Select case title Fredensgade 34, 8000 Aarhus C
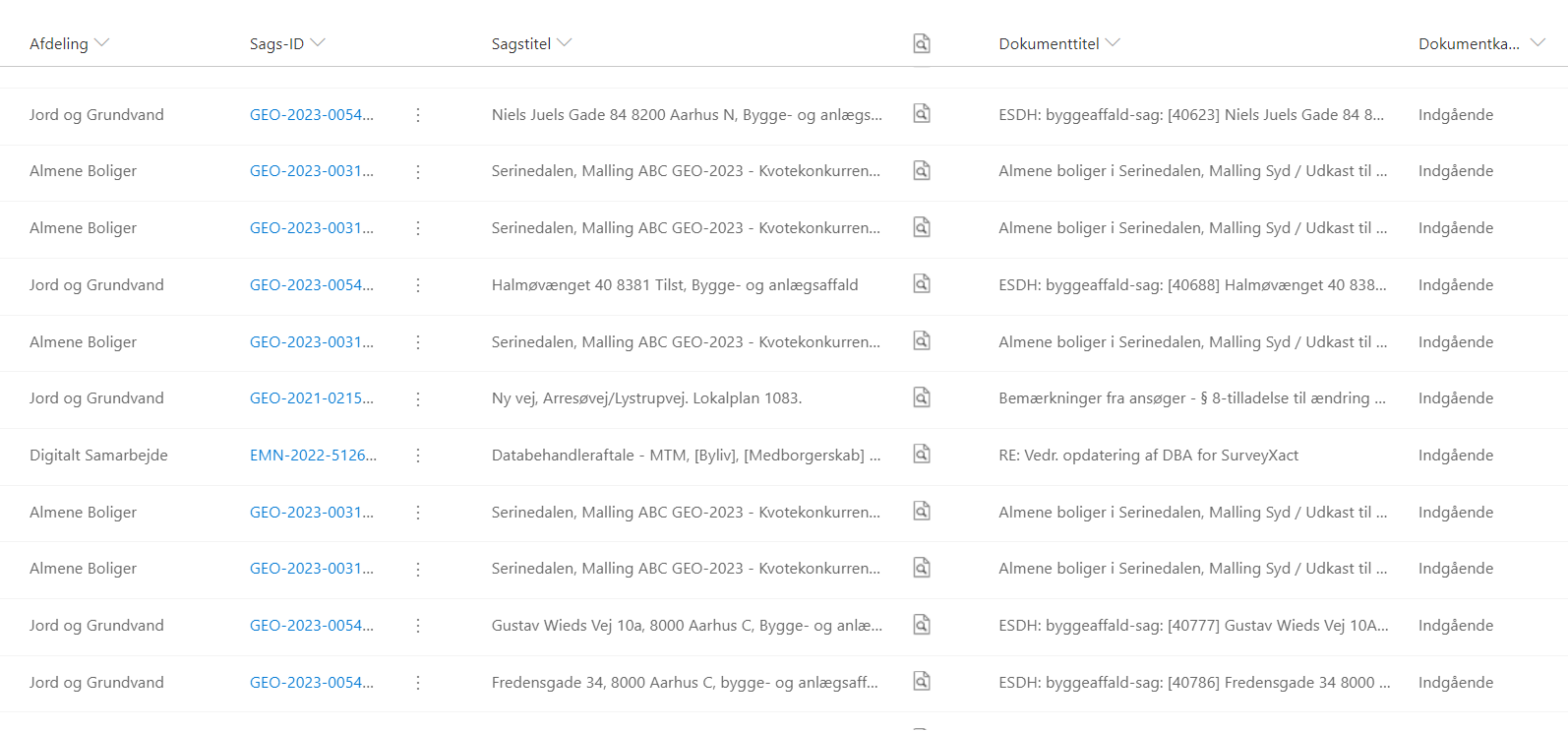This screenshot has height=731, width=1568. 685,683
